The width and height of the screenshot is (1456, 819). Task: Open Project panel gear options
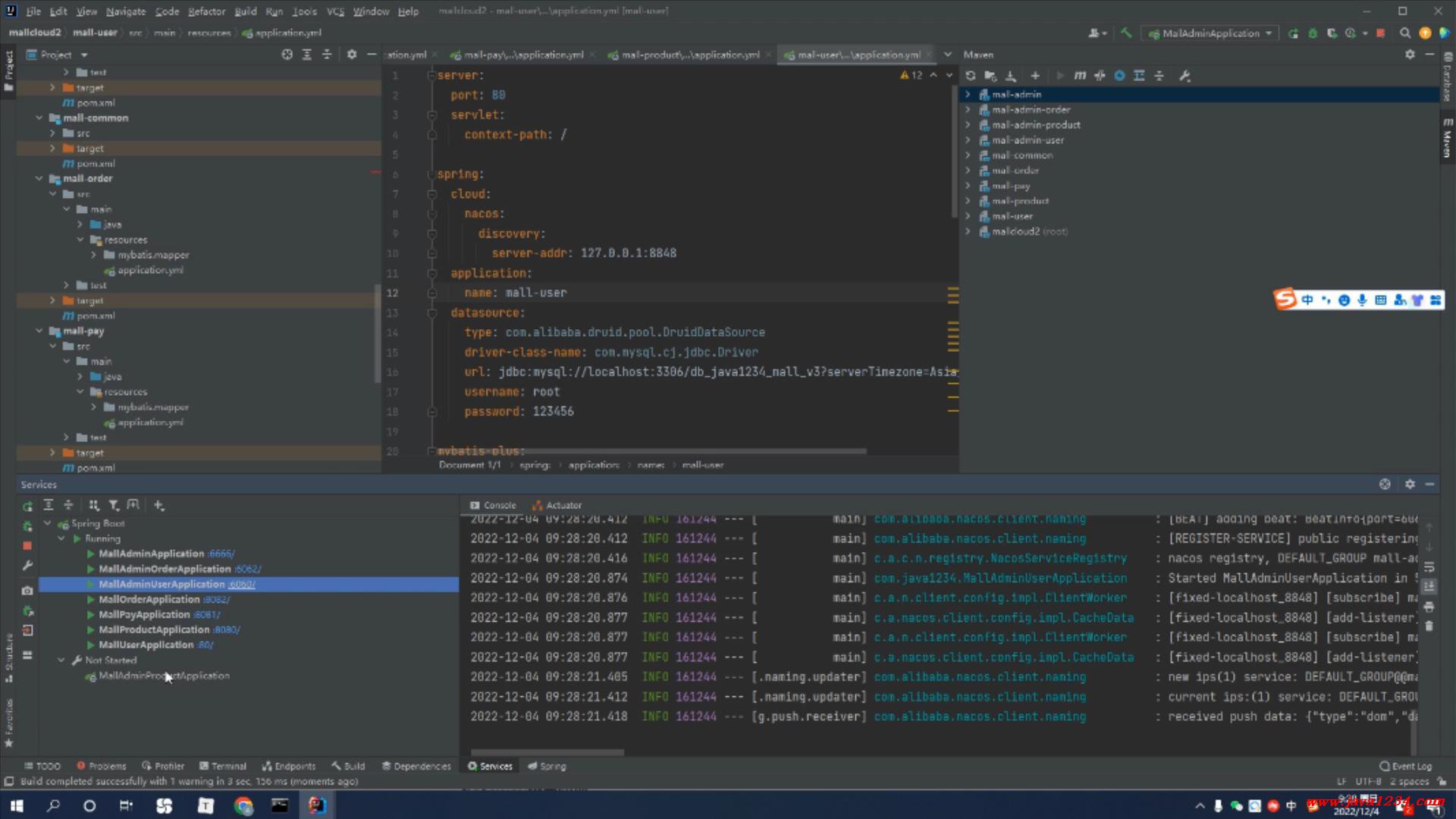(x=351, y=55)
